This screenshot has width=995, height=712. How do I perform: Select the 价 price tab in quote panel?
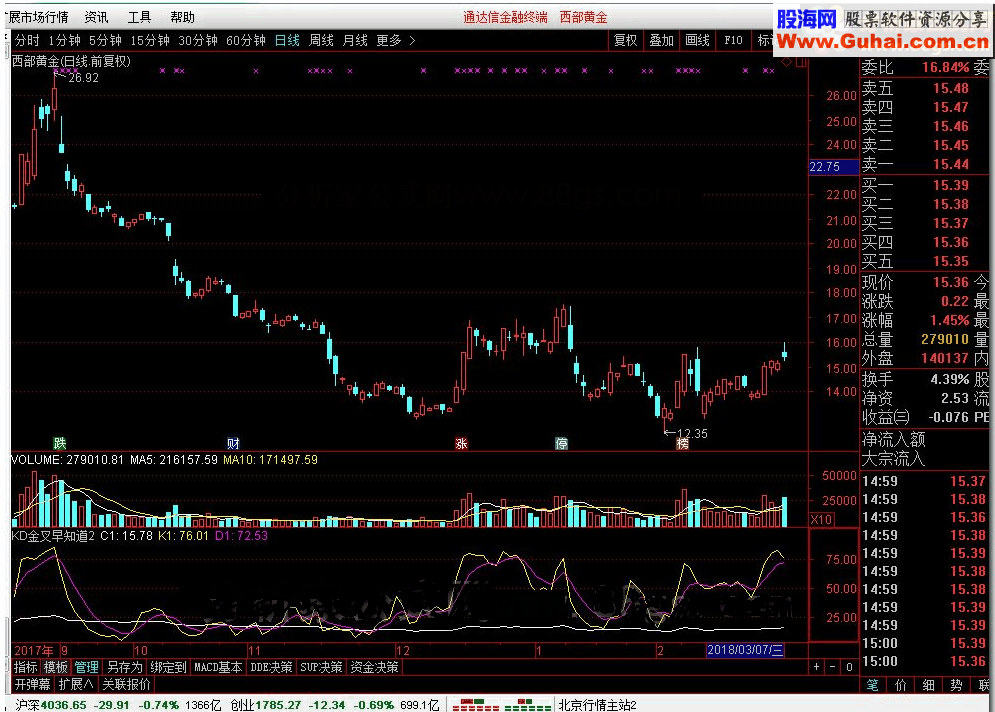tap(901, 685)
